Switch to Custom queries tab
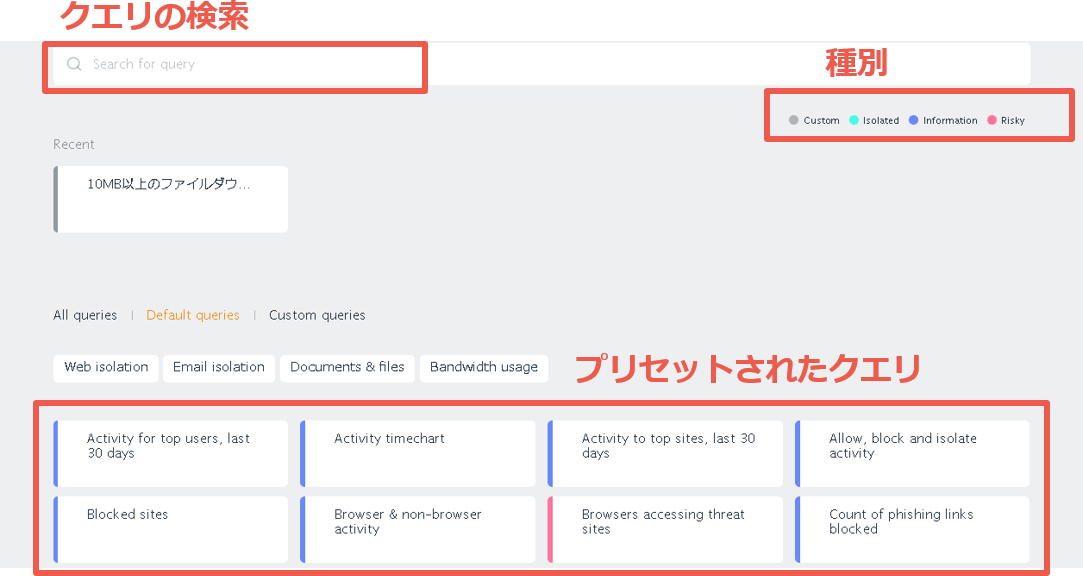 point(317,315)
